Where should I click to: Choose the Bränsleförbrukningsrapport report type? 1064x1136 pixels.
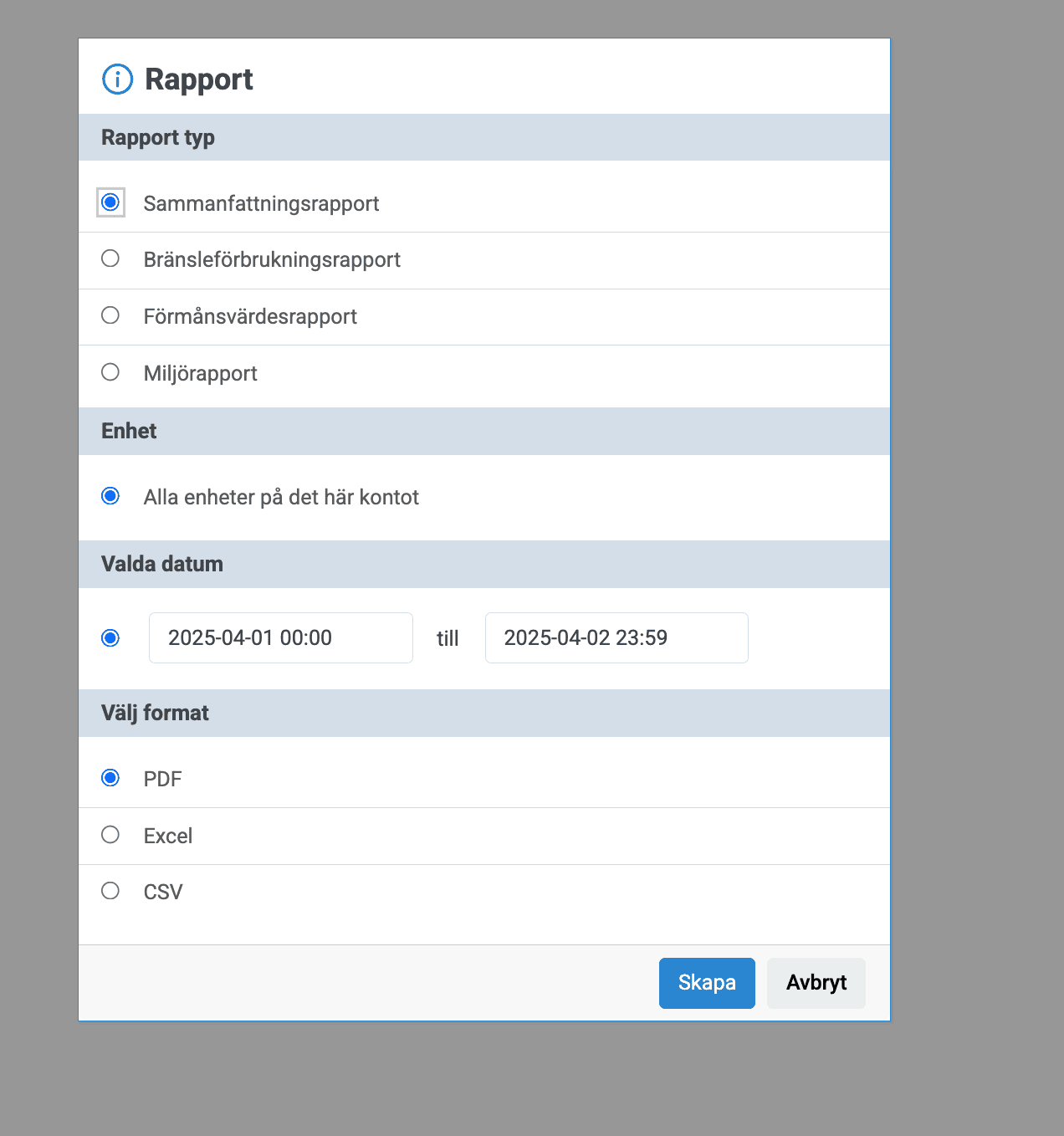pyautogui.click(x=110, y=258)
